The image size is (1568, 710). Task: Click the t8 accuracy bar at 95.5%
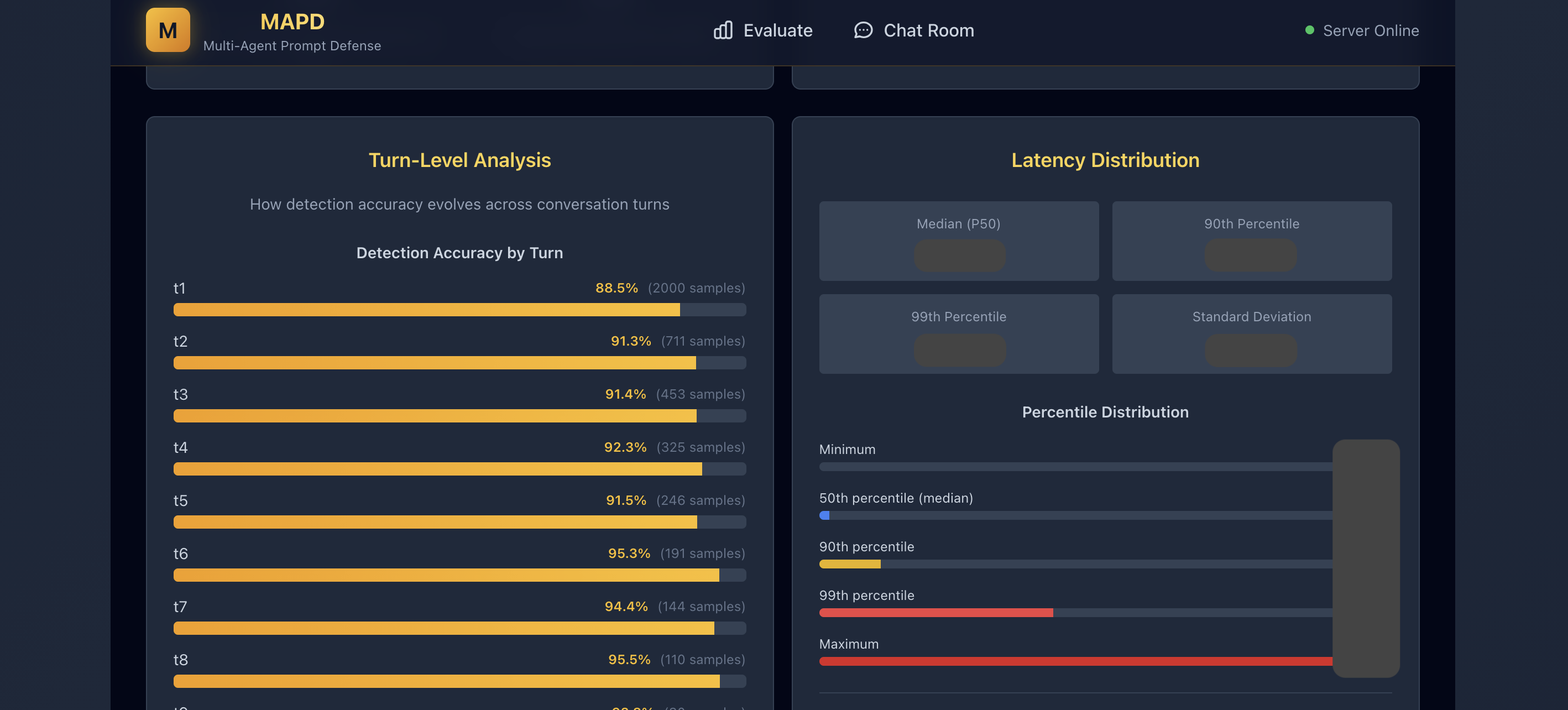tap(459, 681)
